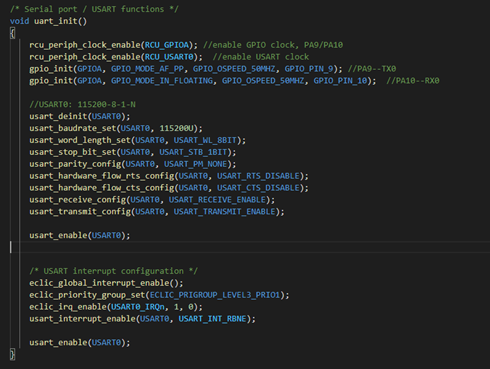Viewport: 490px width, 369px height.
Task: Click ECLIC_PRIGROUP_LEVEL3_PRIO1 constant
Action: pyautogui.click(x=215, y=295)
